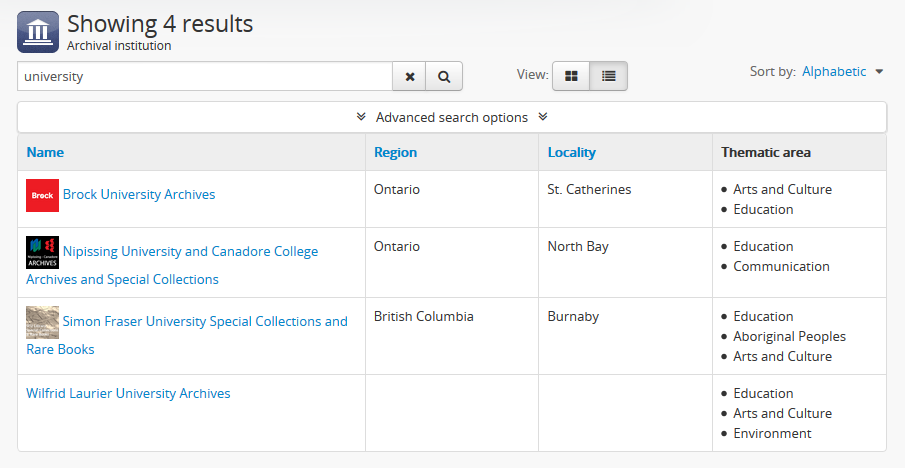This screenshot has height=468, width=905.
Task: Click the Simon Fraser University thumbnail image
Action: click(42, 322)
